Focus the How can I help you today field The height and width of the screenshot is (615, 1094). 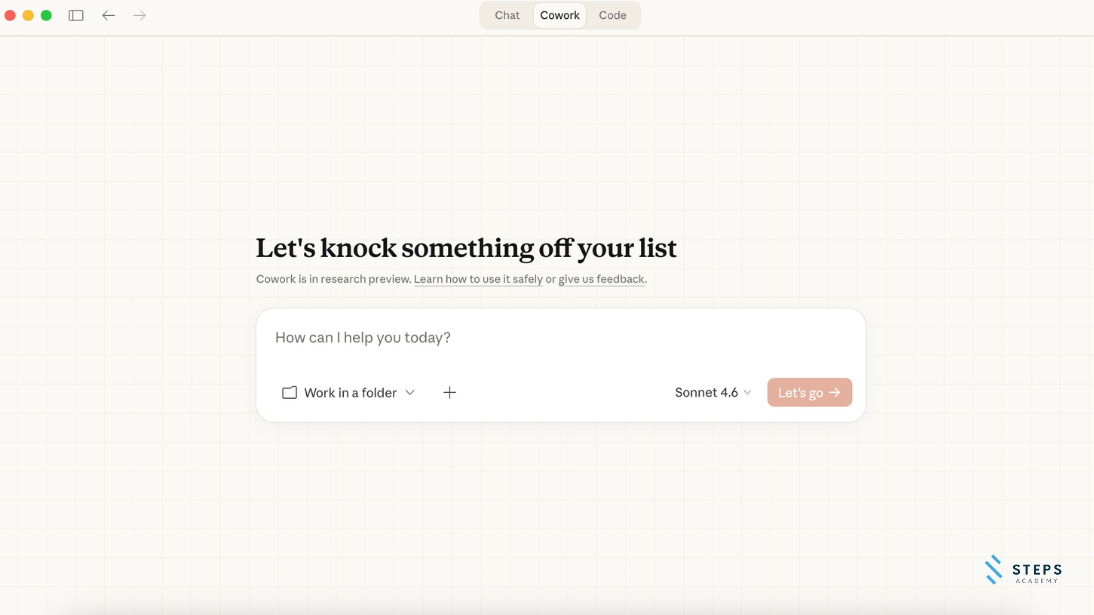point(560,338)
